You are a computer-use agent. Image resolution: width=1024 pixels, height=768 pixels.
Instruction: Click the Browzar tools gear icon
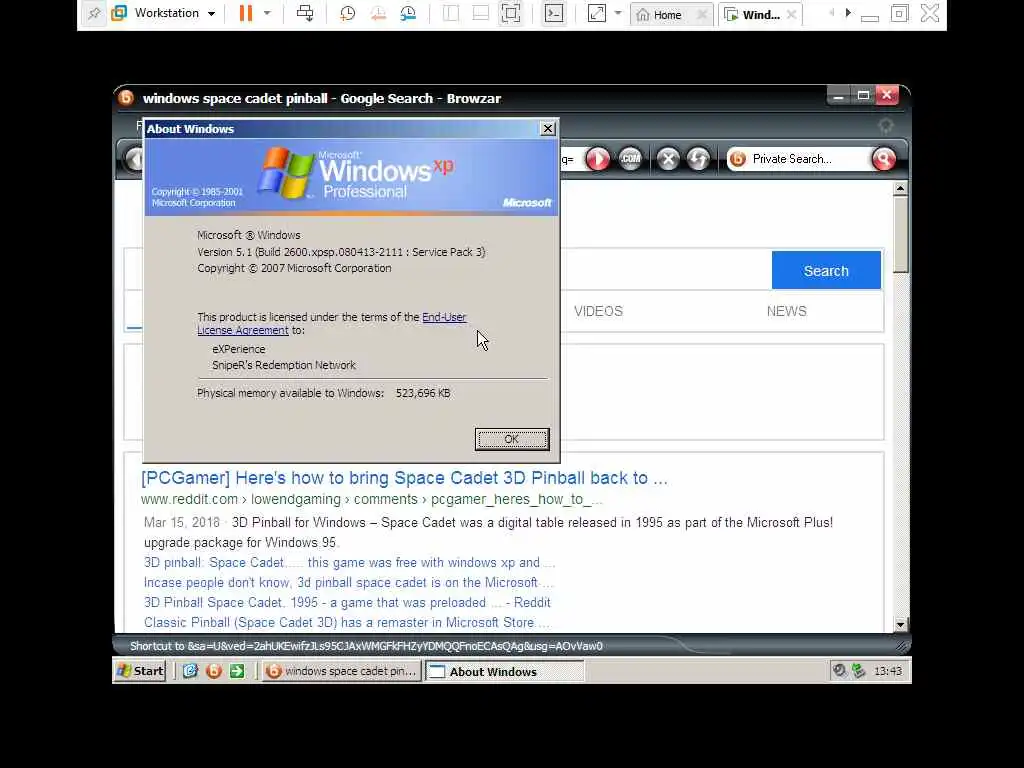click(886, 125)
